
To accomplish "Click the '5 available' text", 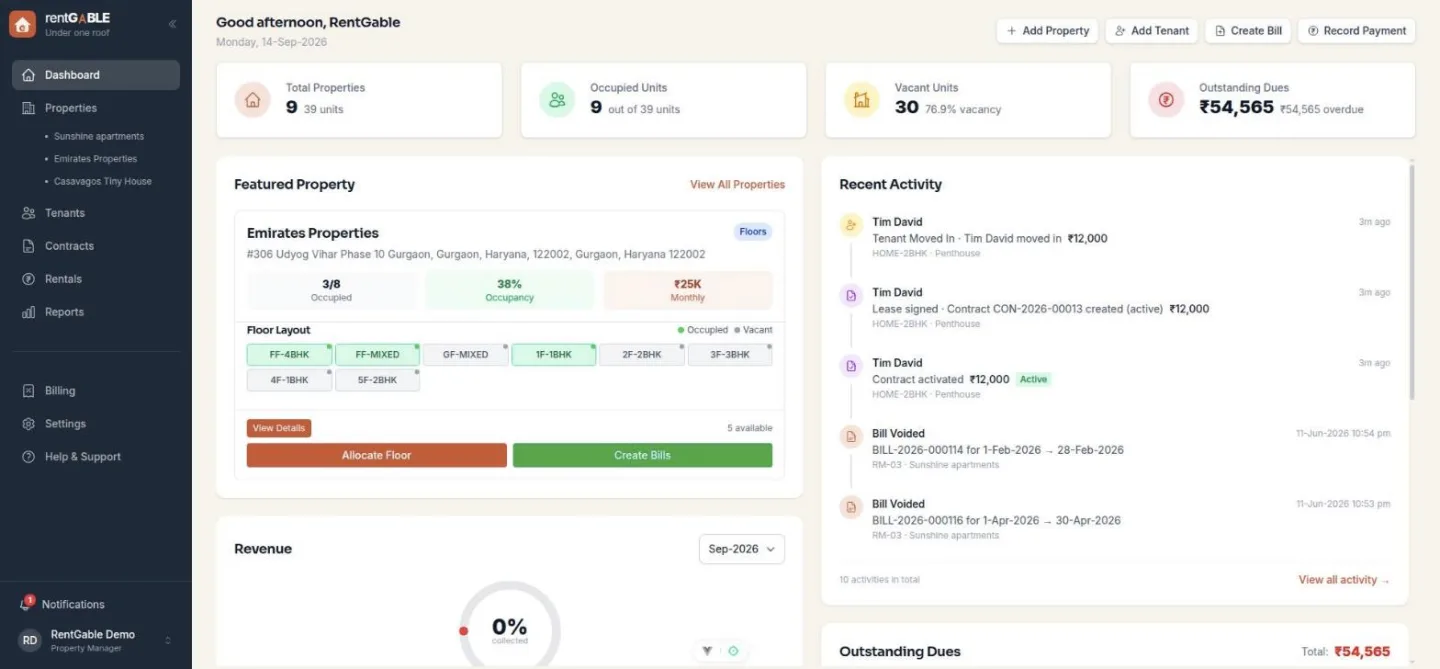I will point(750,428).
